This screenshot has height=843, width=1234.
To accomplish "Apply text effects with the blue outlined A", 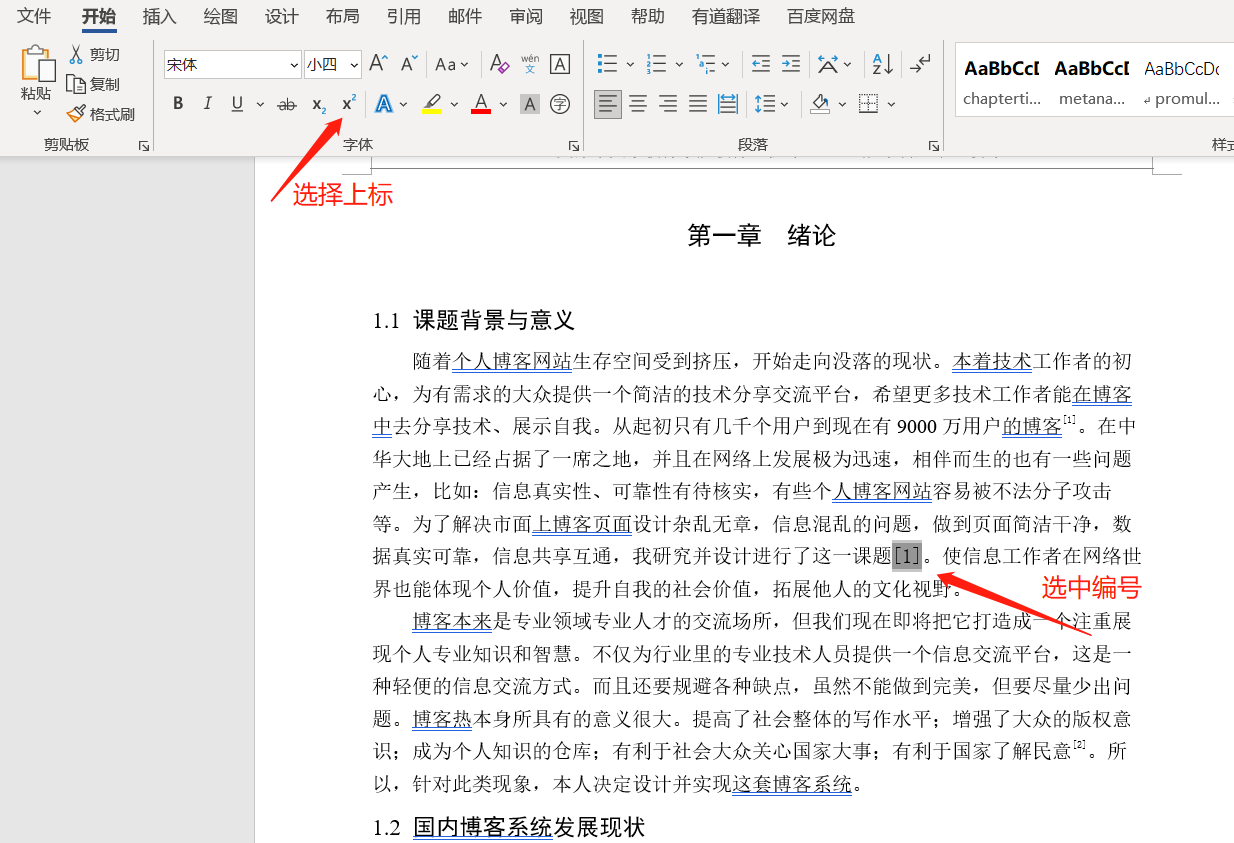I will click(384, 104).
